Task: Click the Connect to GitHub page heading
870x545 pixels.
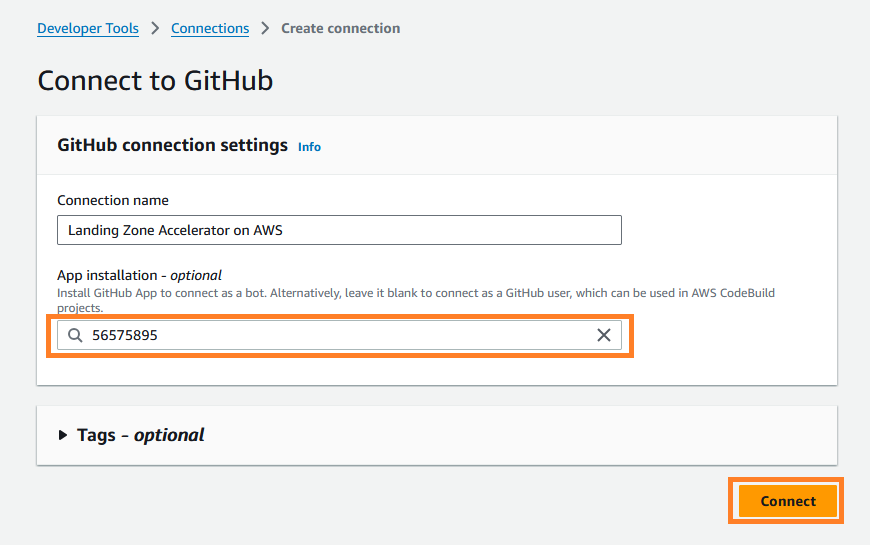Action: coord(155,80)
